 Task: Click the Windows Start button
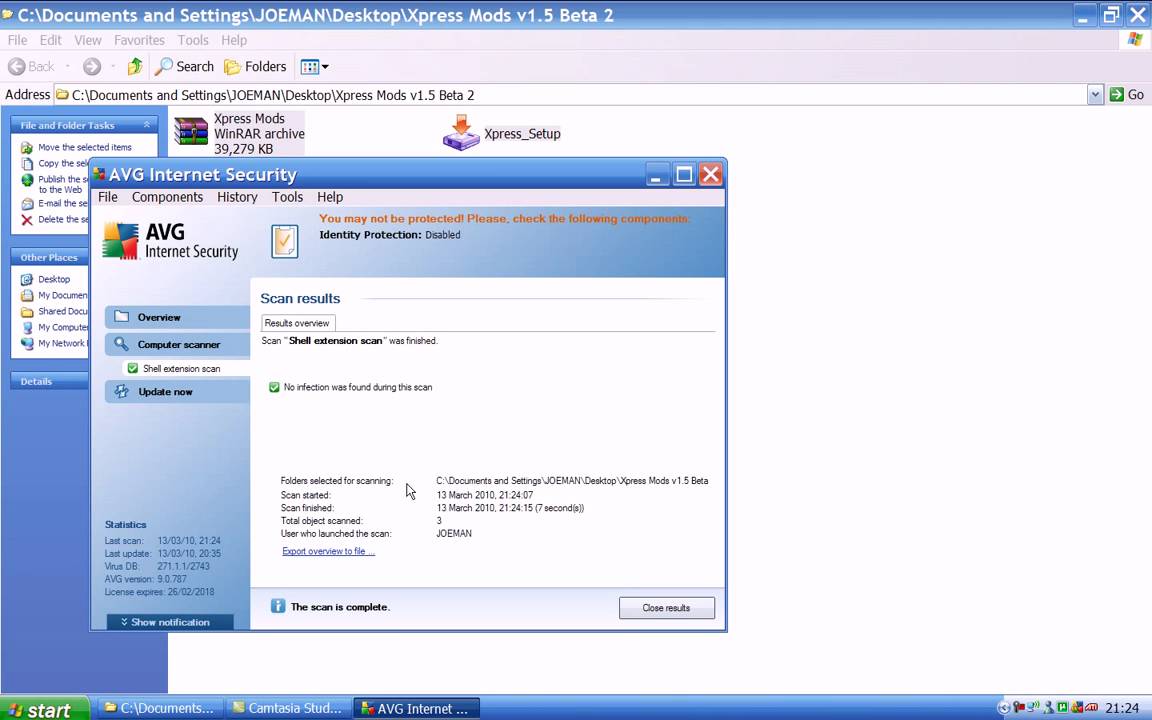(x=44, y=709)
